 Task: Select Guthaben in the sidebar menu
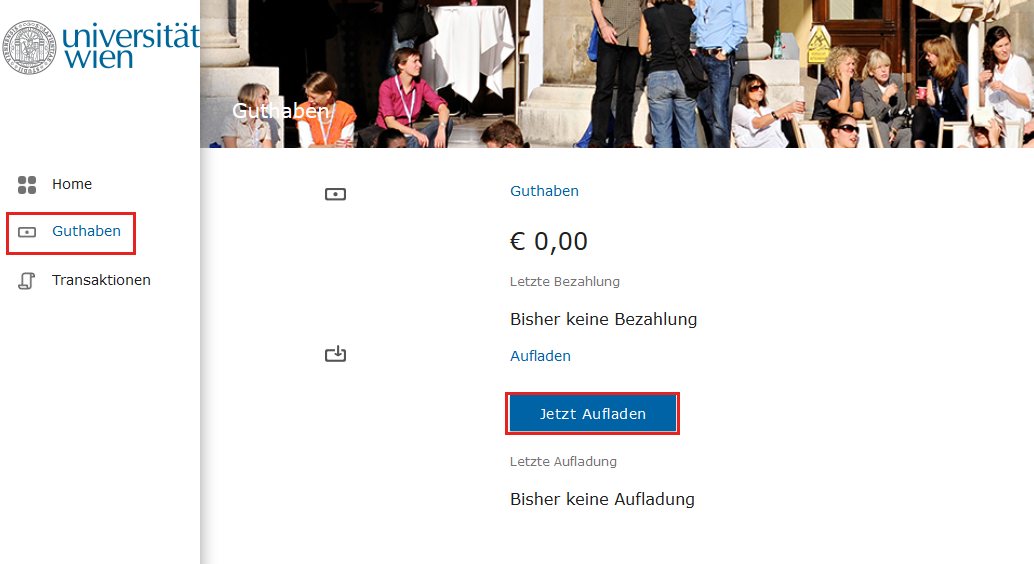point(86,231)
